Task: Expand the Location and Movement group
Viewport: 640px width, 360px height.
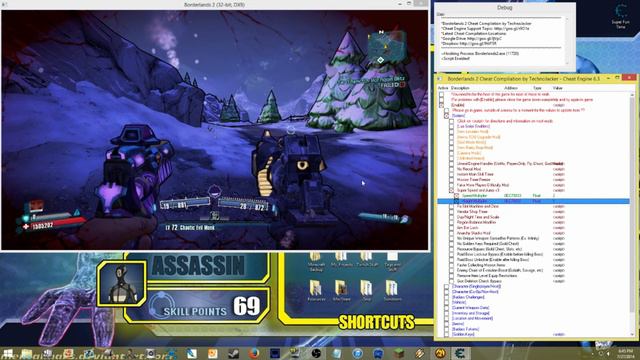Action: pyautogui.click(x=447, y=318)
